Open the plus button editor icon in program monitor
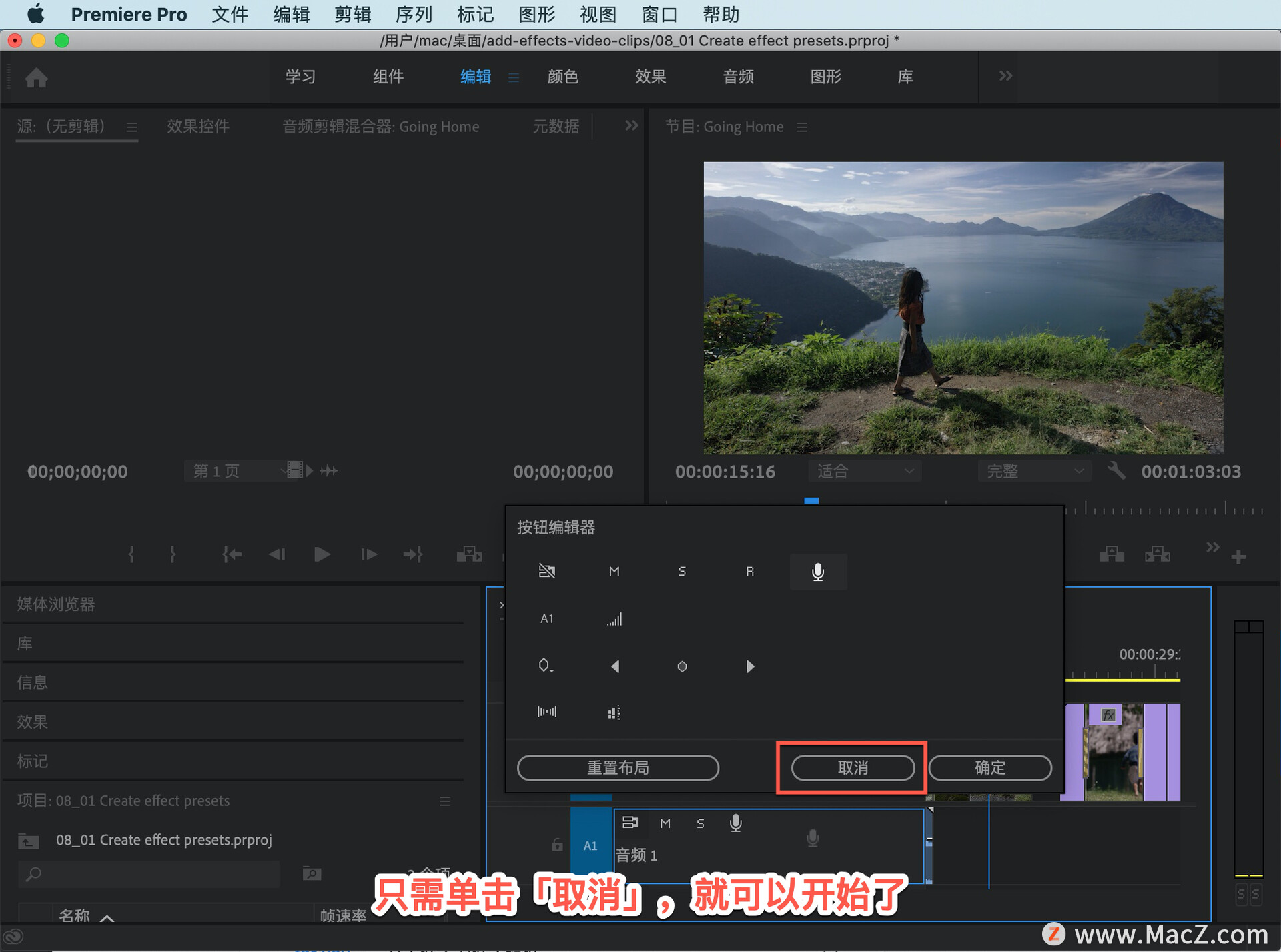The height and width of the screenshot is (952, 1281). (x=1238, y=556)
